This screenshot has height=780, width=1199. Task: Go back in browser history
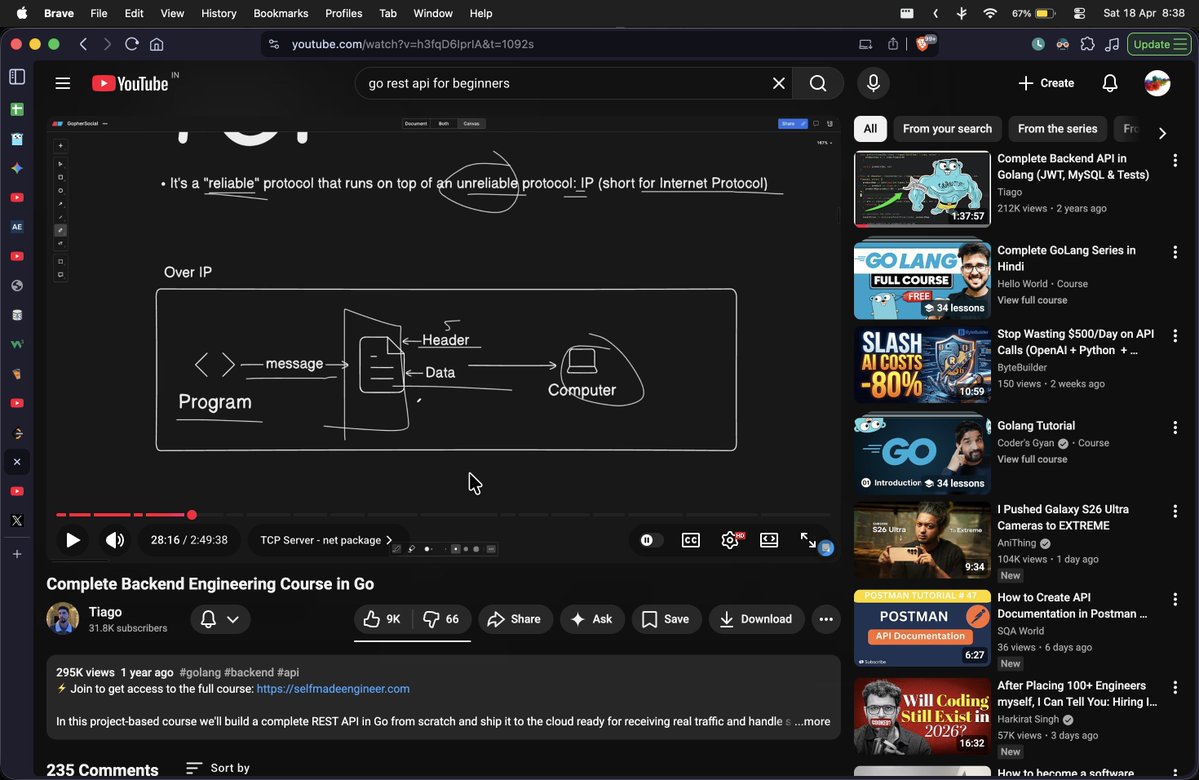[83, 44]
